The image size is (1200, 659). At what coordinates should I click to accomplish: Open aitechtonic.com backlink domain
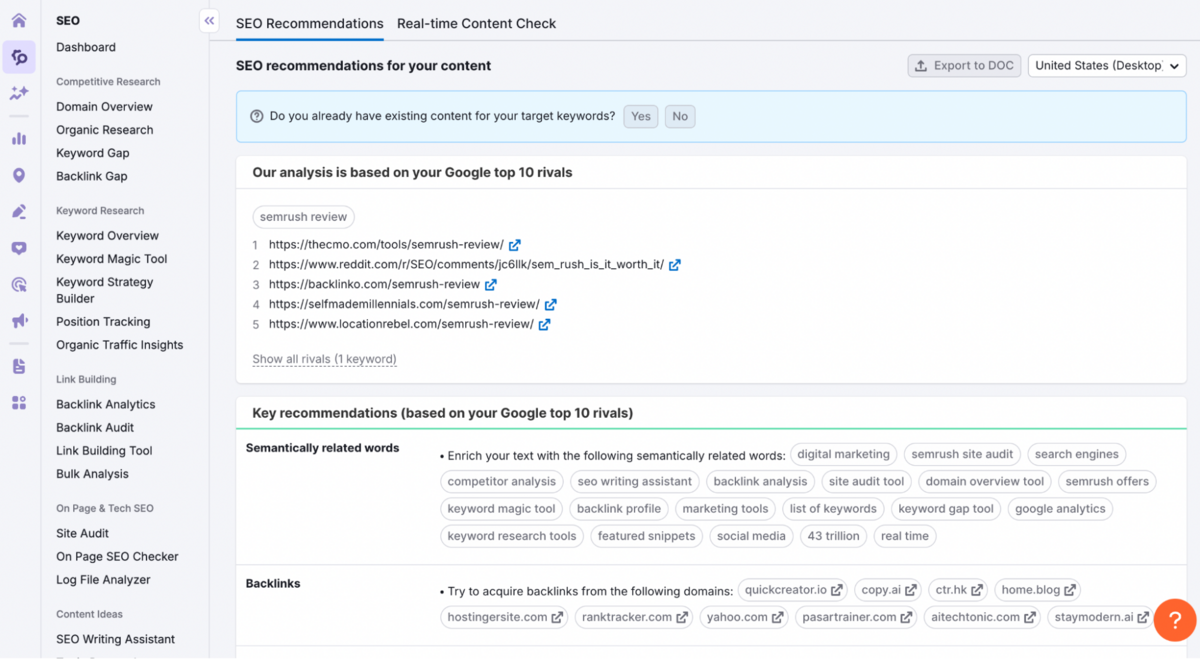pos(981,617)
